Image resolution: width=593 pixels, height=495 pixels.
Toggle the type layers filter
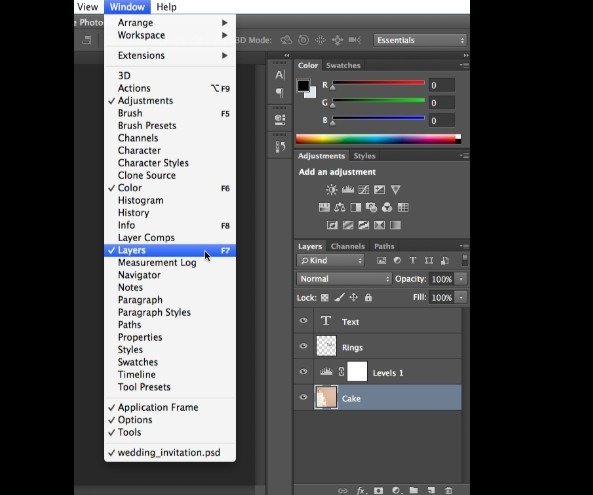point(413,260)
